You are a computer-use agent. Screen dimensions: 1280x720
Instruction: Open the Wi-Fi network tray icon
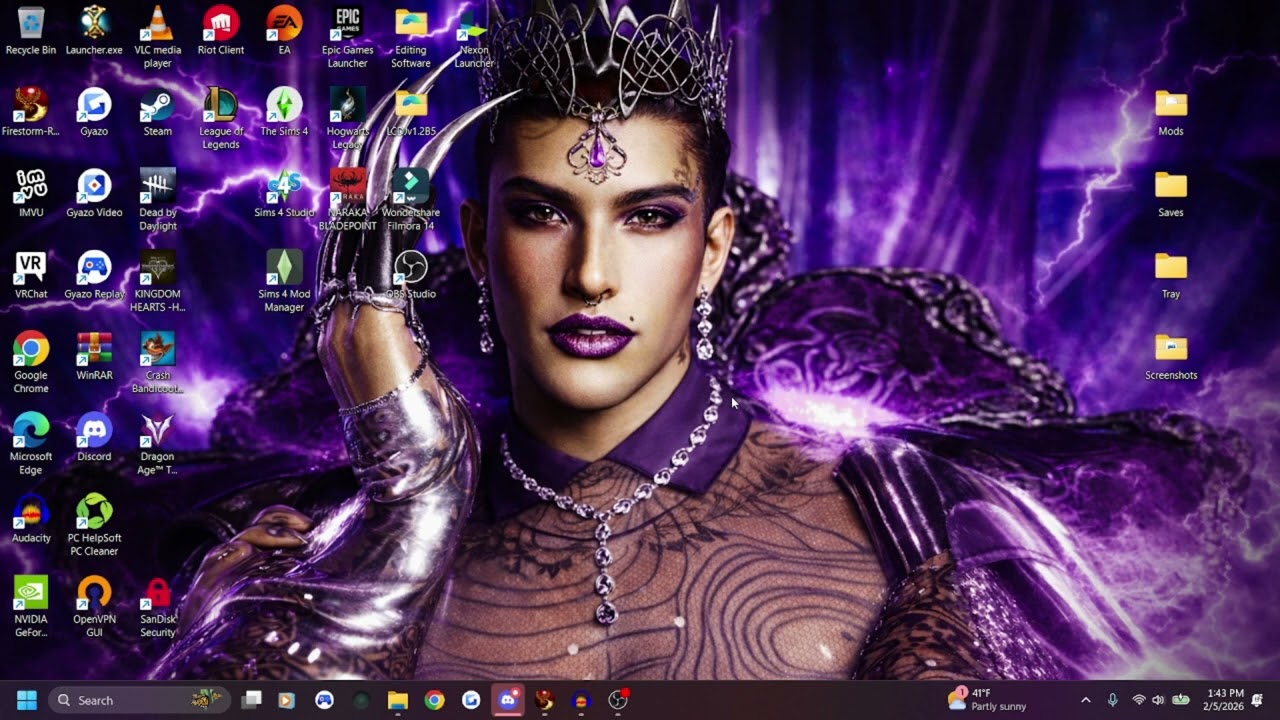pos(1138,700)
